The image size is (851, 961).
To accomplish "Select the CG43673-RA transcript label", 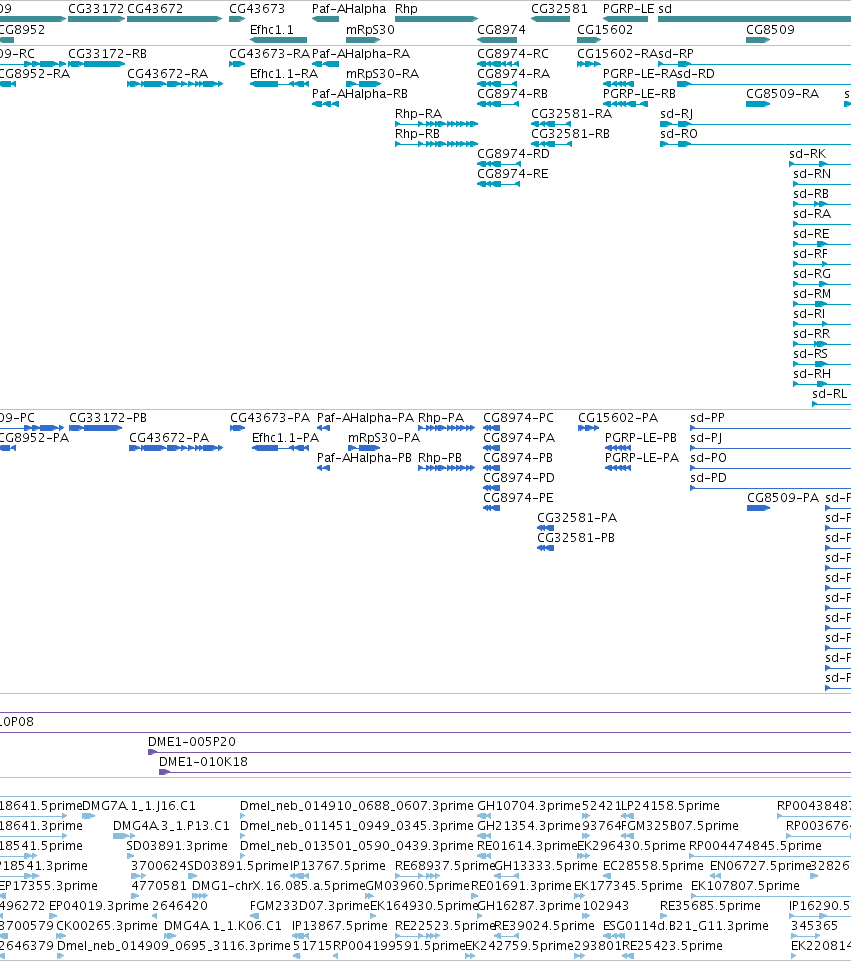I will (270, 54).
